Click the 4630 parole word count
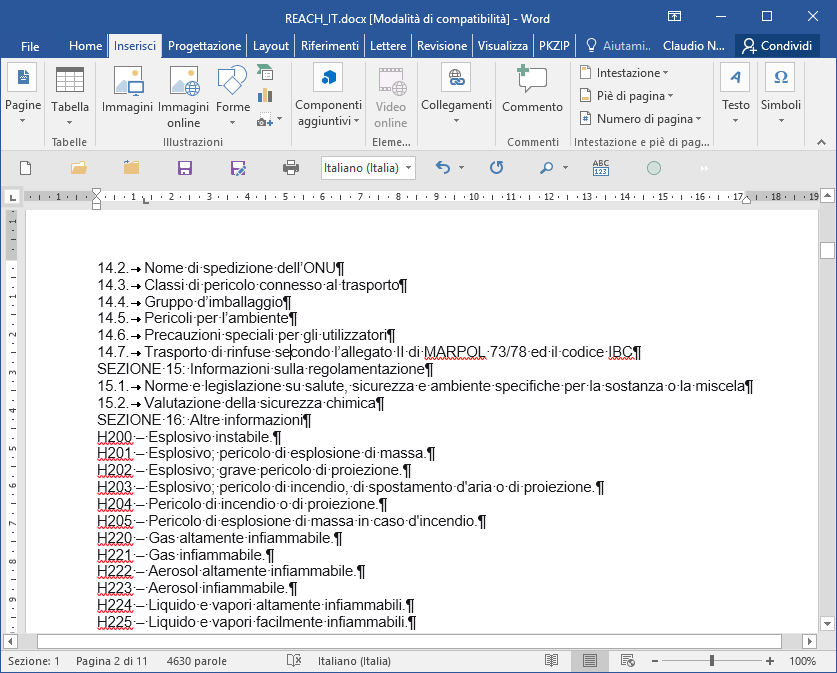Viewport: 837px width, 673px height. click(196, 661)
